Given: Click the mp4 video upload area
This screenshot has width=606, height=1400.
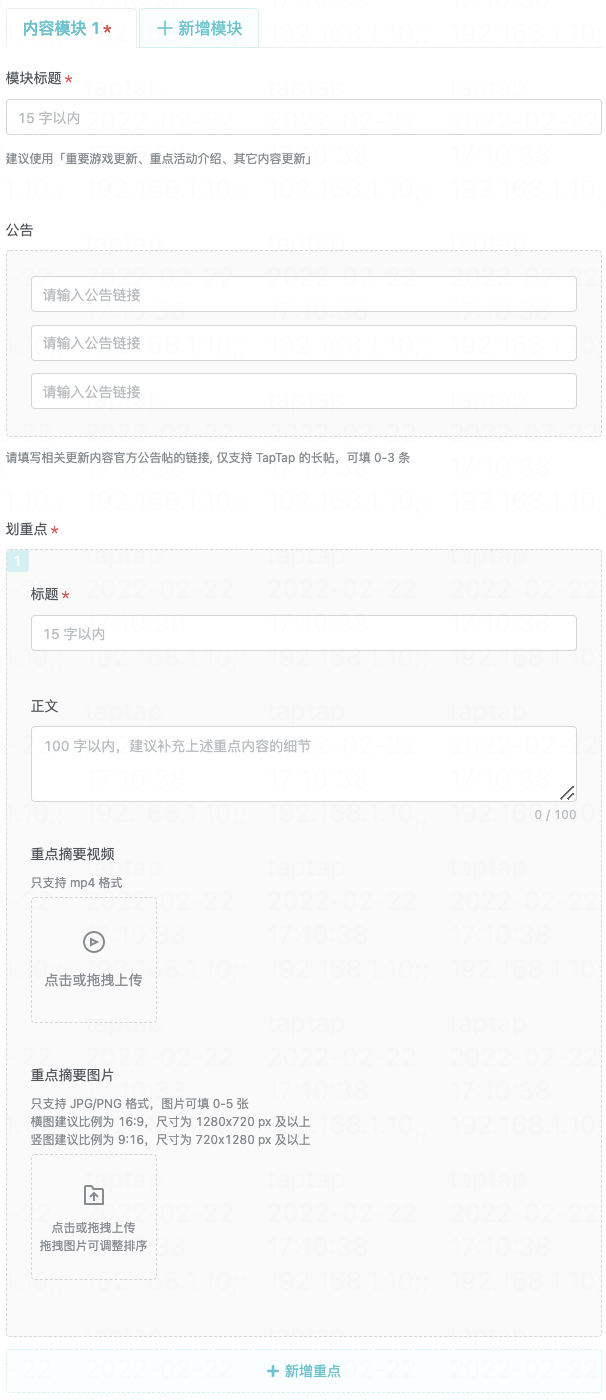Looking at the screenshot, I should [93, 959].
